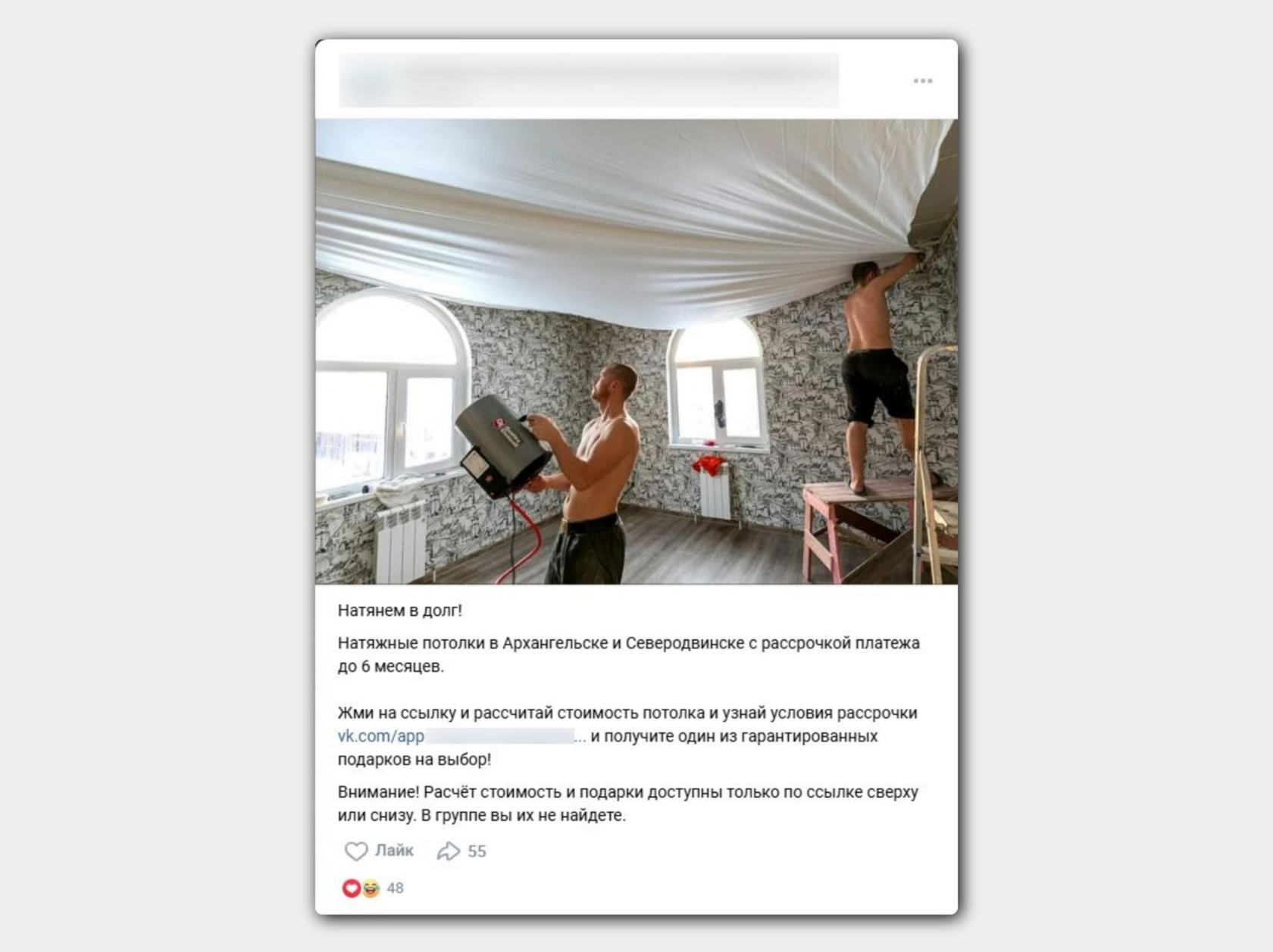Viewport: 1273px width, 952px height.
Task: Click the 'Жми на ссылку' instruction line
Action: point(627,713)
